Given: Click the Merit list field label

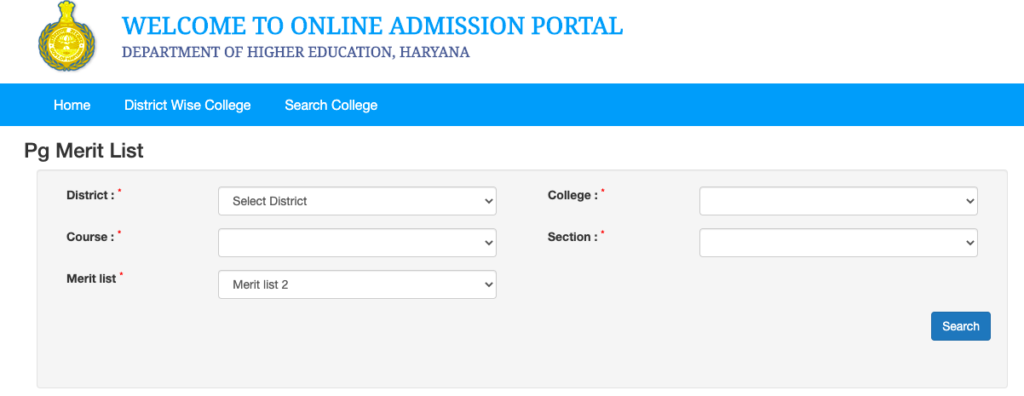Looking at the screenshot, I should point(91,278).
